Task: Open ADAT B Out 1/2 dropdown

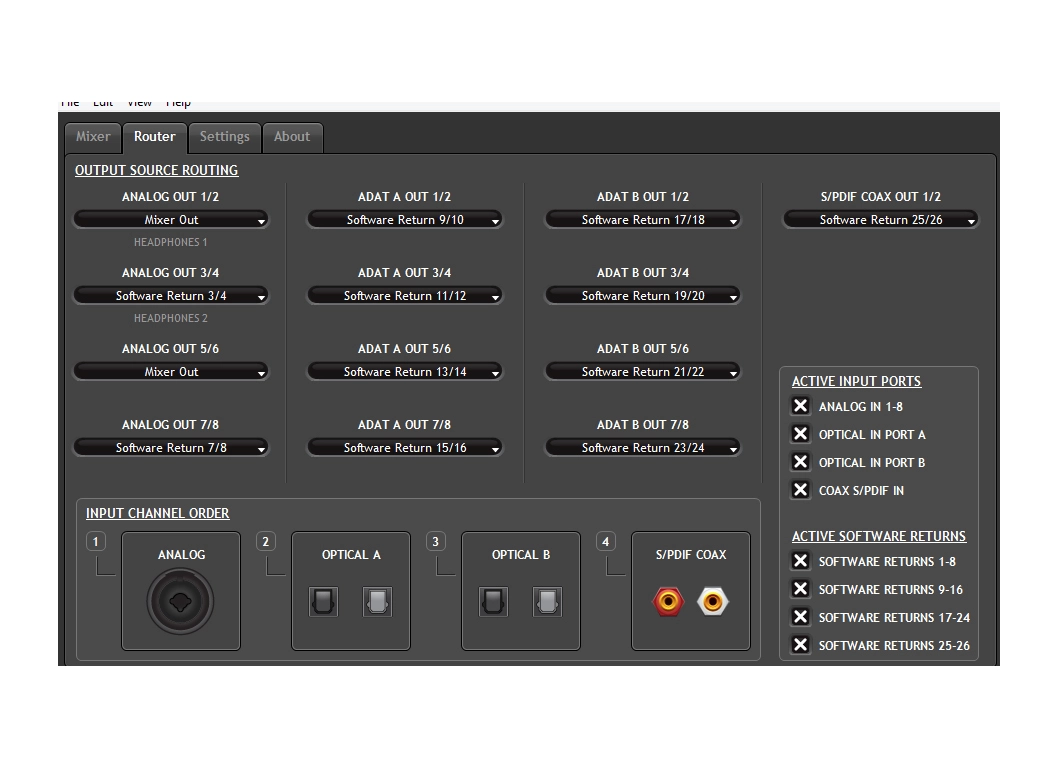Action: pyautogui.click(x=643, y=220)
